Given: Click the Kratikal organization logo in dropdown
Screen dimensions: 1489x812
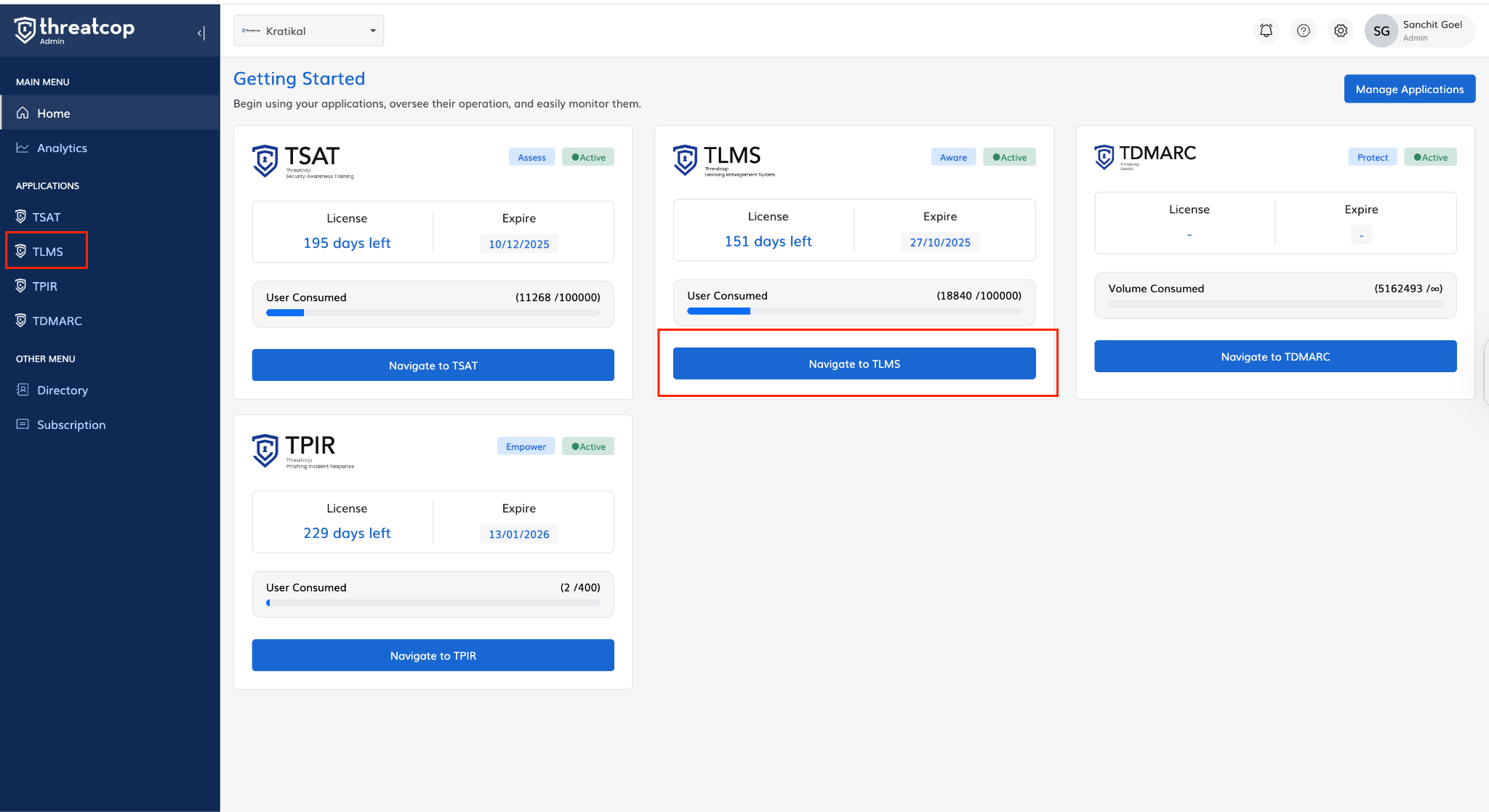Looking at the screenshot, I should click(x=252, y=31).
